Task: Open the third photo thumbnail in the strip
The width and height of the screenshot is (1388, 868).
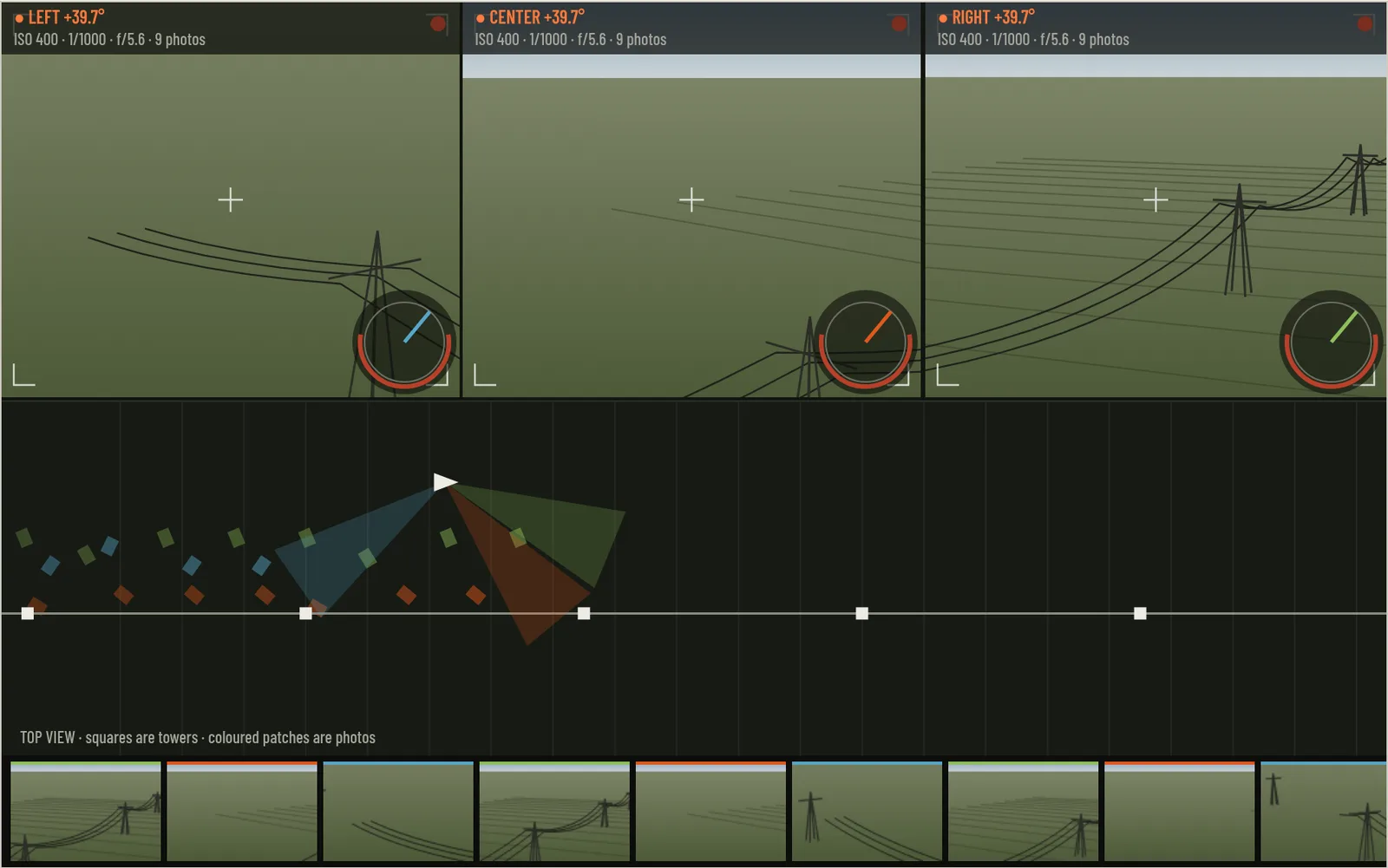Action: [x=398, y=812]
